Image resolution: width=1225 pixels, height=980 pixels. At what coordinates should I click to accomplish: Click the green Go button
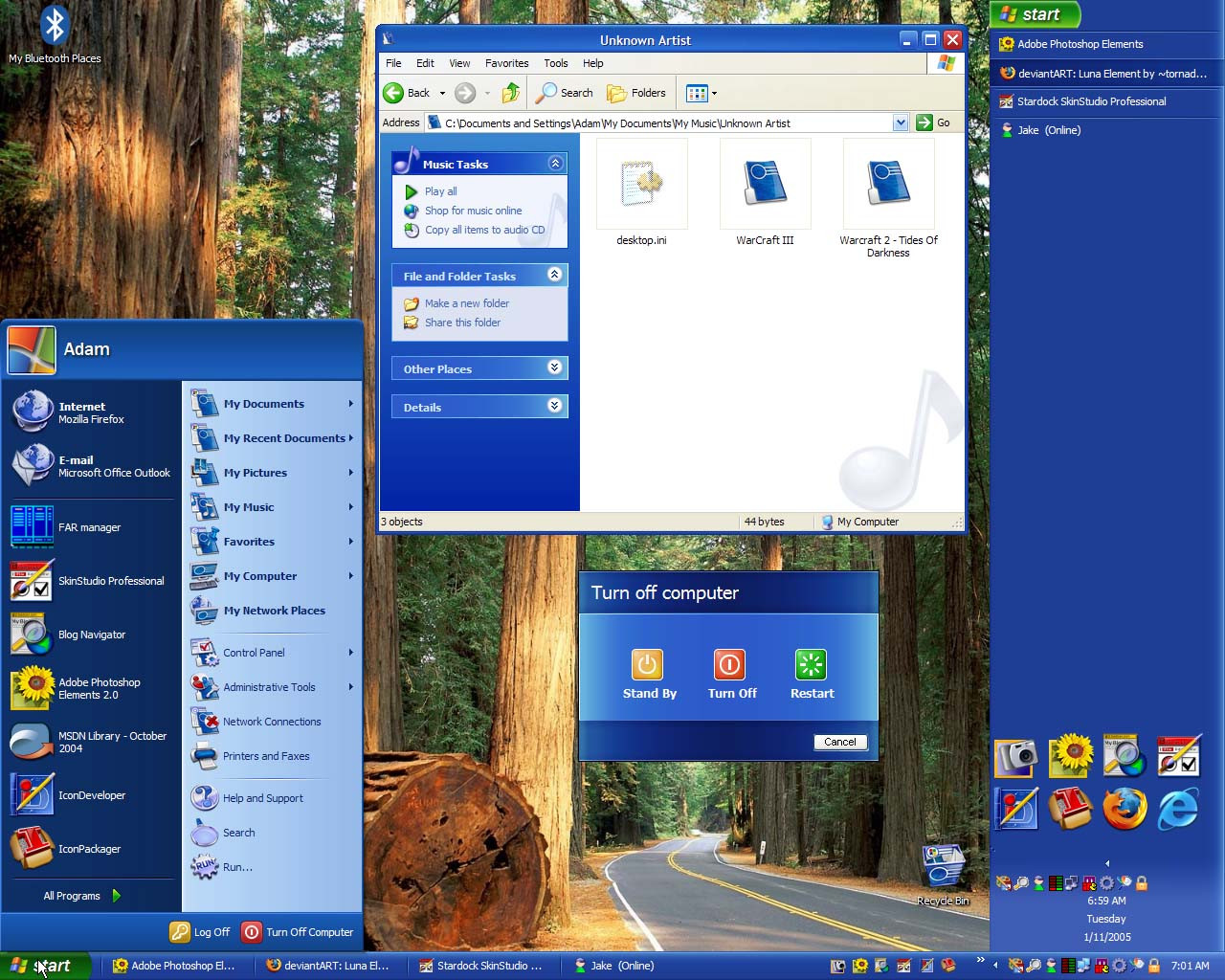point(934,122)
